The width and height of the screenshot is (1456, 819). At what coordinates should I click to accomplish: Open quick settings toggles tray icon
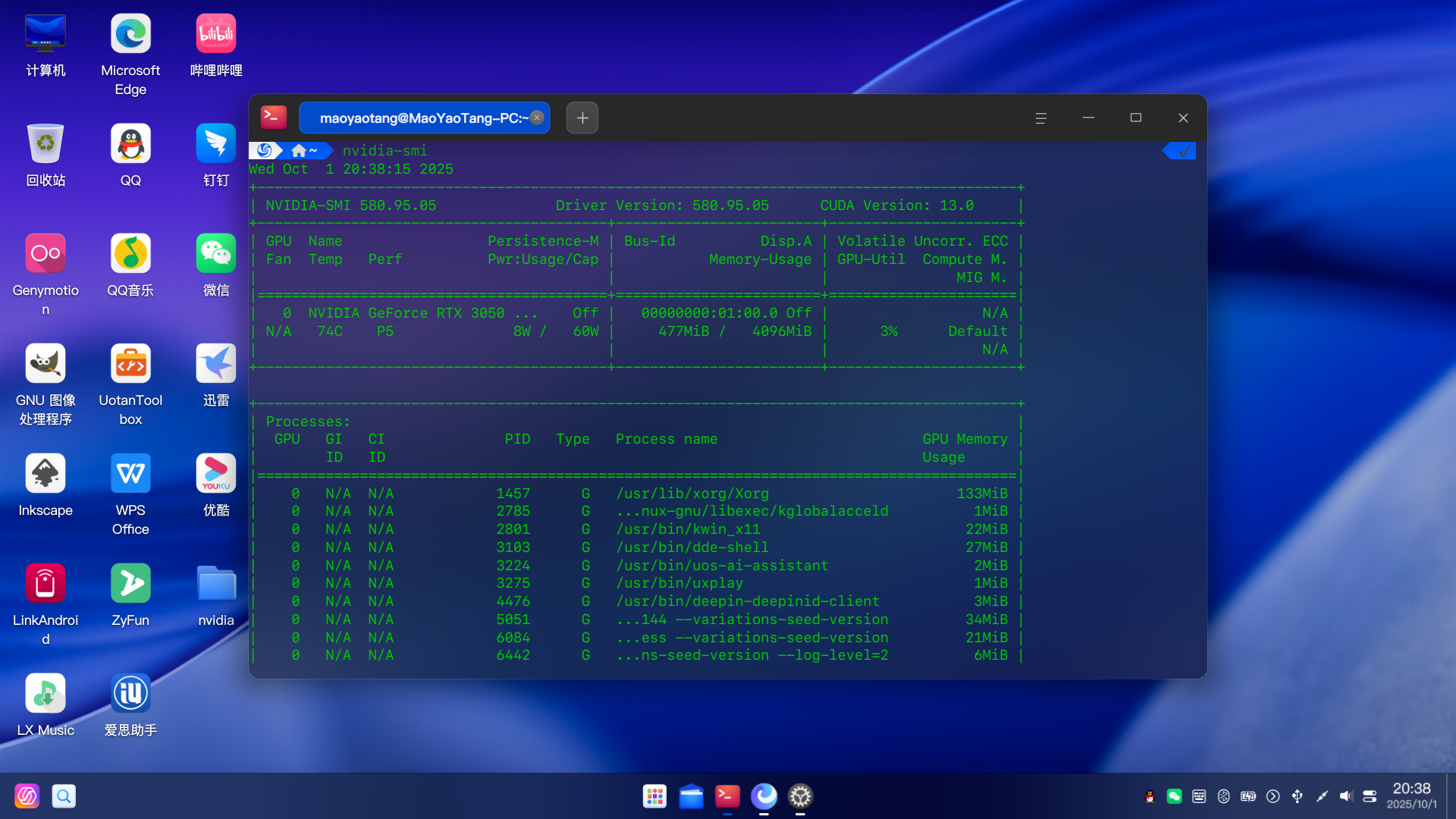1370,796
